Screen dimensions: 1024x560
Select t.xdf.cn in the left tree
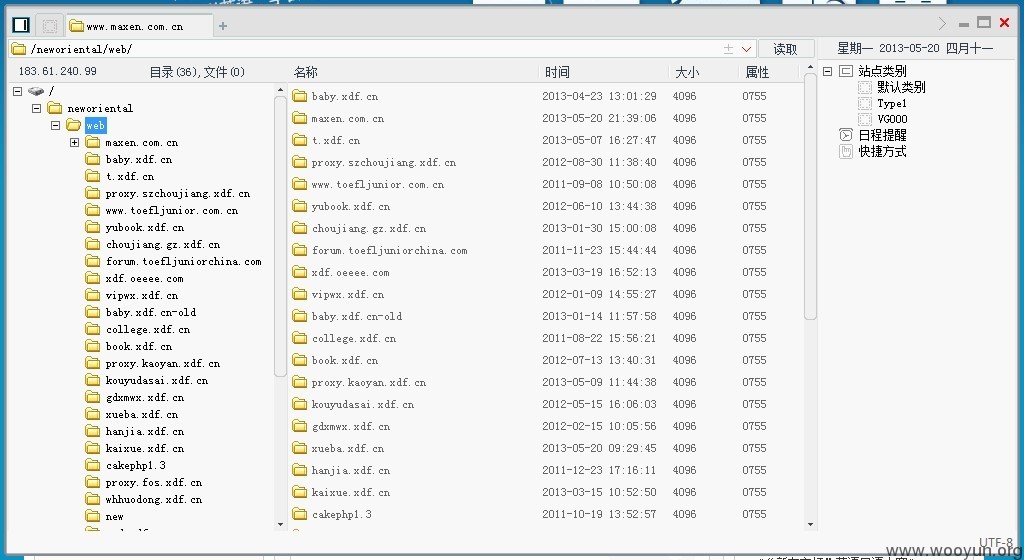tap(130, 176)
